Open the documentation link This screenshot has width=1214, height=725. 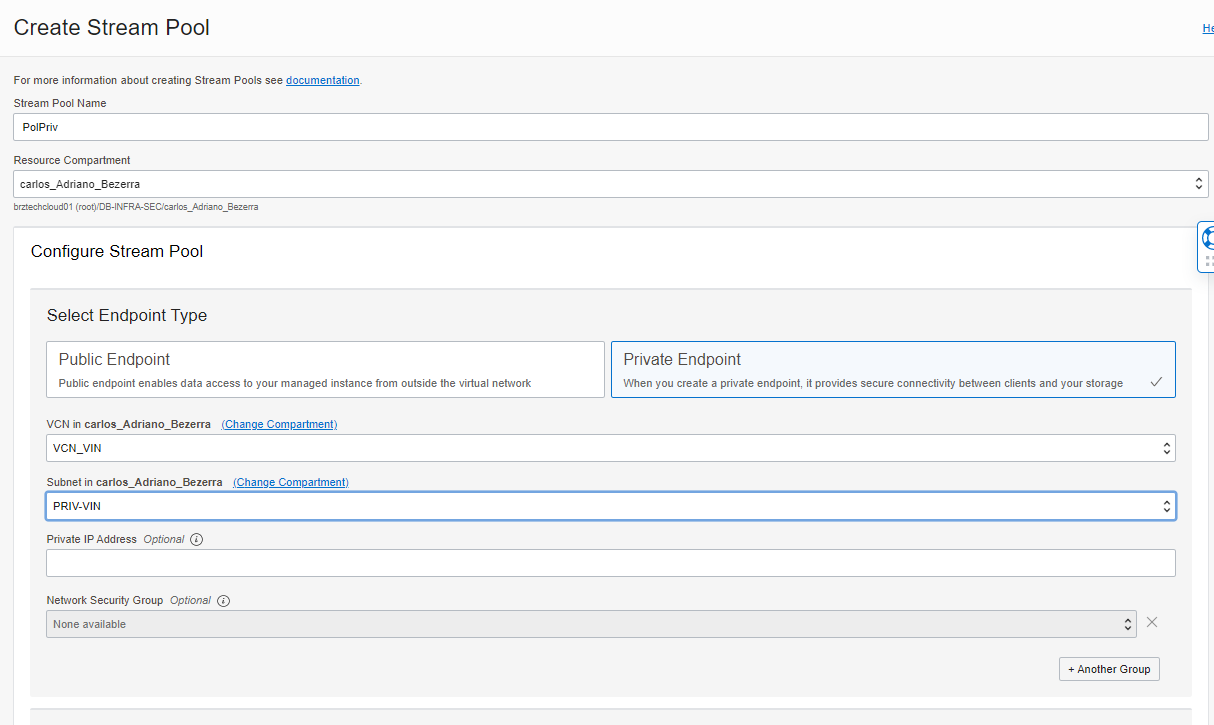(322, 80)
